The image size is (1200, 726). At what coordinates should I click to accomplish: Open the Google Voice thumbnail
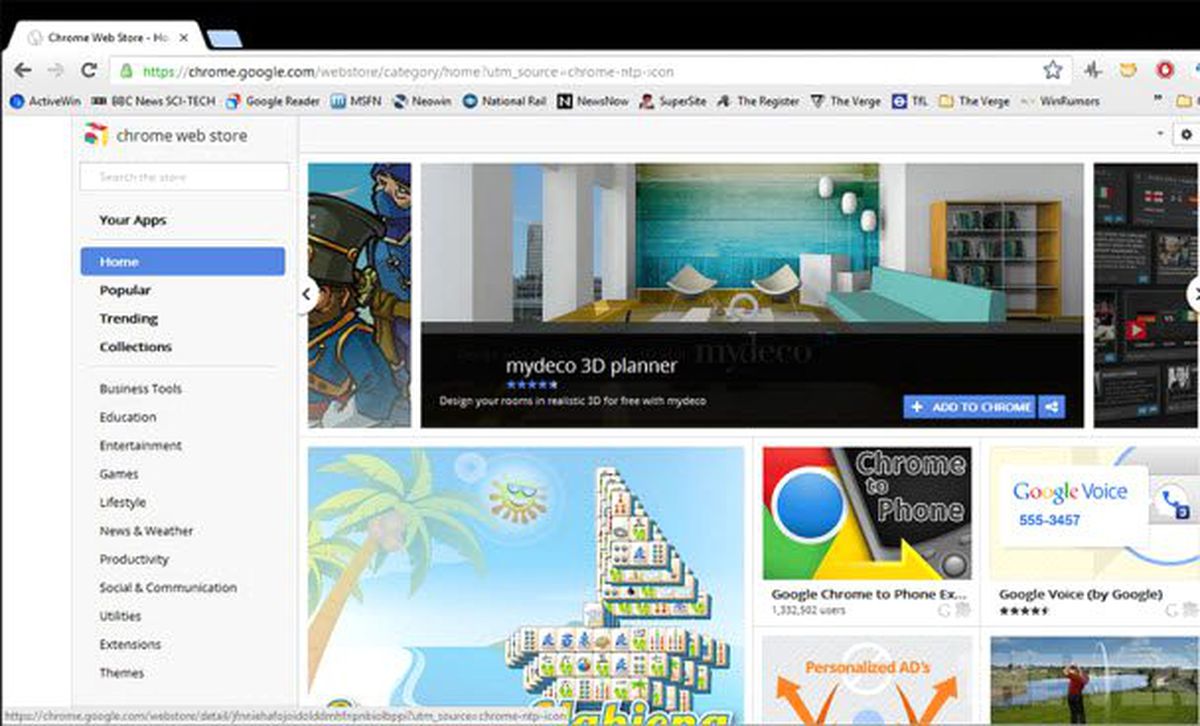tap(1095, 513)
